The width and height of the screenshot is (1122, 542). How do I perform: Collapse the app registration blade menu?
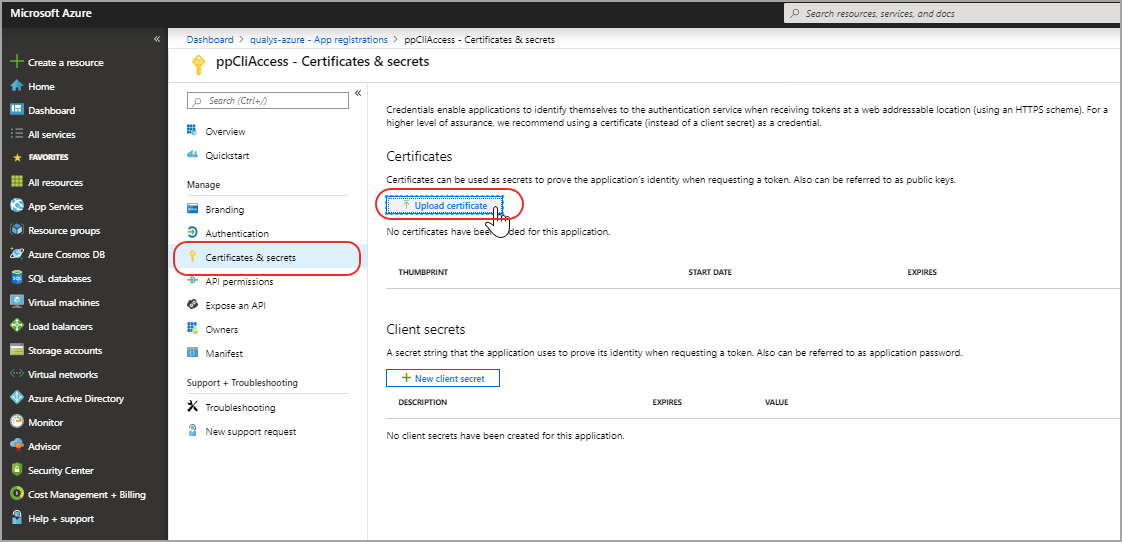click(358, 93)
